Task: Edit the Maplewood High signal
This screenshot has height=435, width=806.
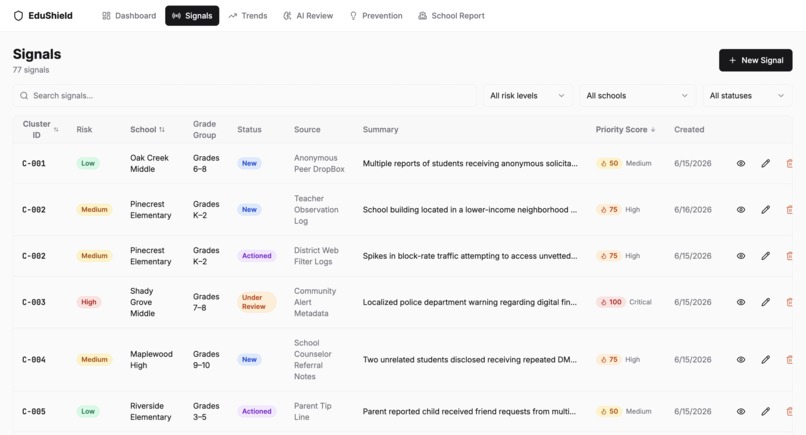Action: (x=765, y=360)
